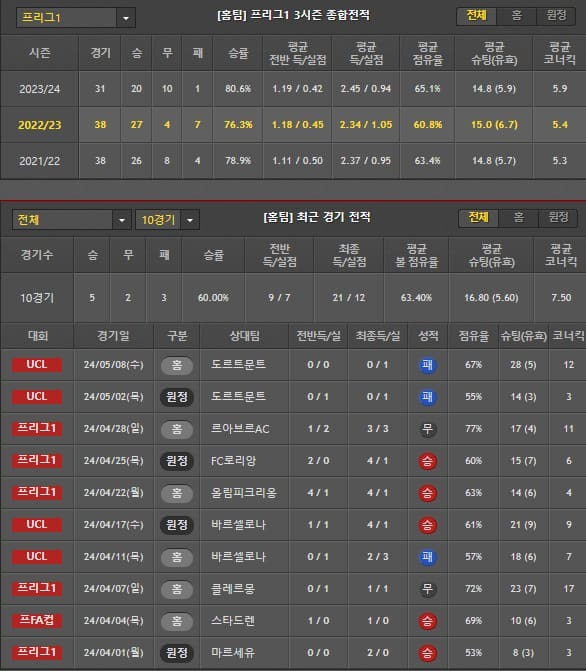The width and height of the screenshot is (586, 671).
Task: Click the 무 result icon in 클레르몽 row
Action: point(427,589)
